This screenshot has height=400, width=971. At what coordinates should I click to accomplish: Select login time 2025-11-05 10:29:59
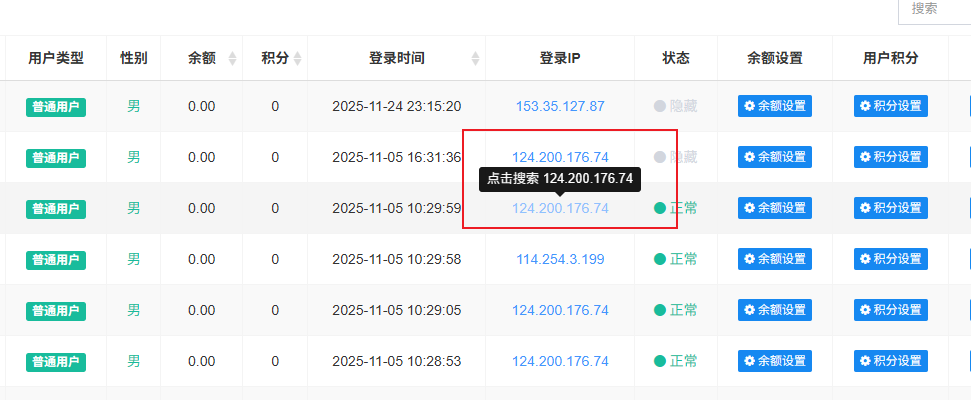coord(396,208)
